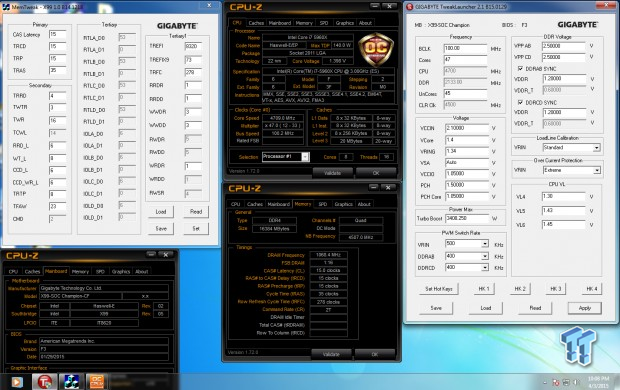Click the HK 1 hotkey button
This screenshot has height=390, width=620.
(484, 289)
